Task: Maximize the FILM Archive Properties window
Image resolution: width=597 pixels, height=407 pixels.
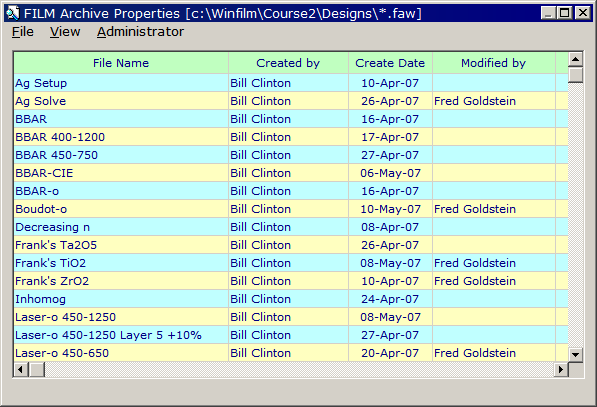Action: 565,13
